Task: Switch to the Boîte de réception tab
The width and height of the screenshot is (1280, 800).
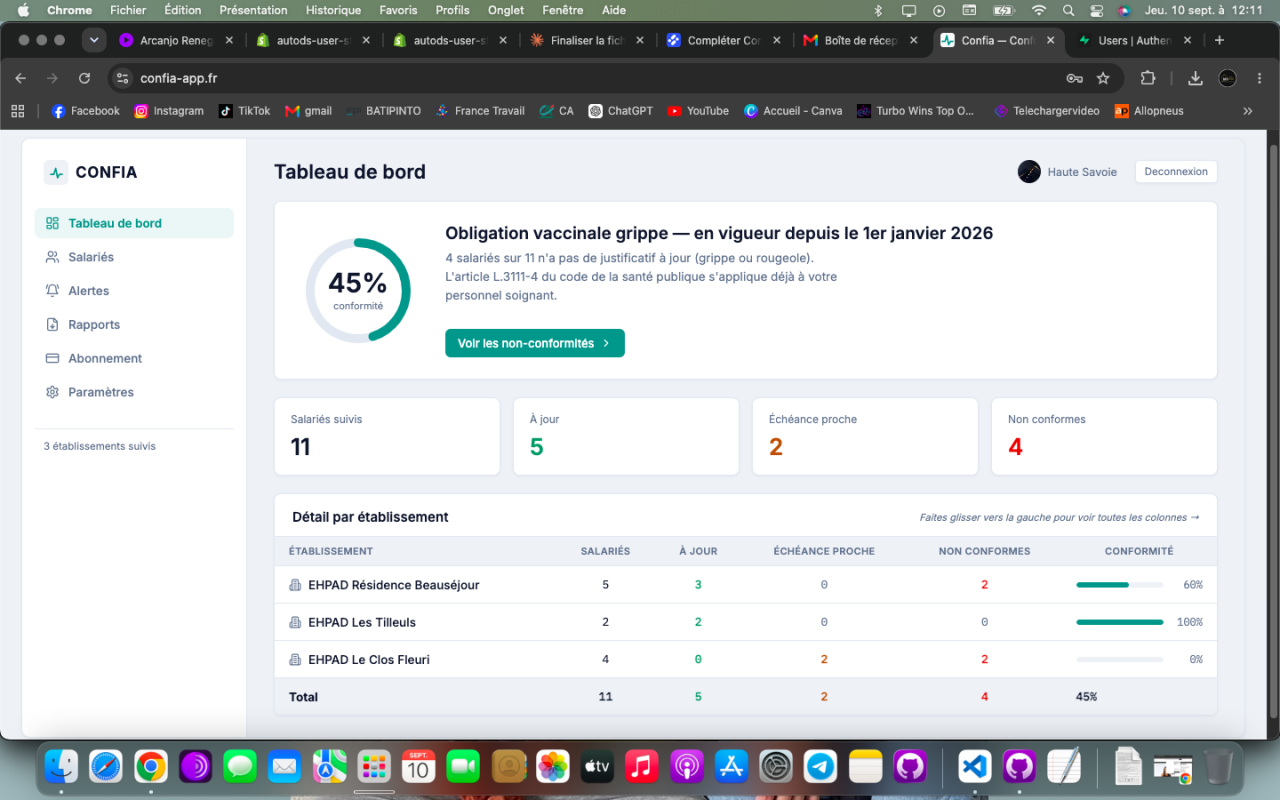Action: (862, 40)
